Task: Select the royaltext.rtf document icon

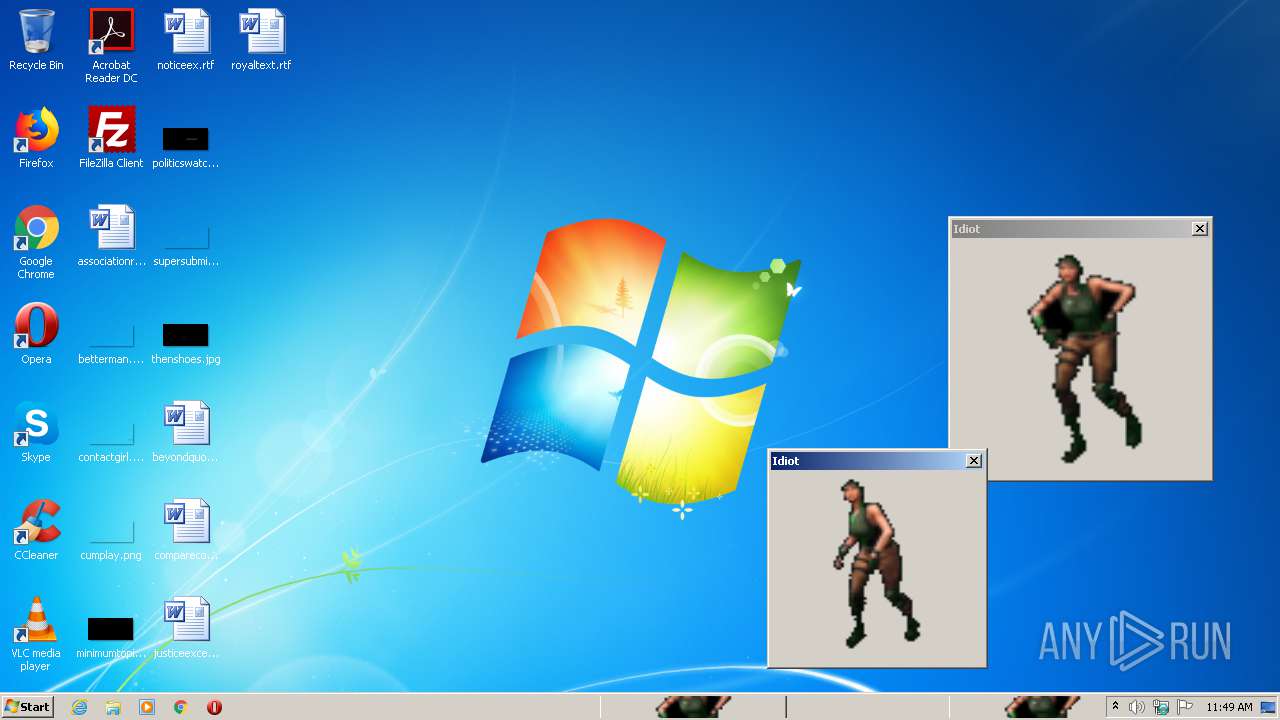Action: (261, 41)
